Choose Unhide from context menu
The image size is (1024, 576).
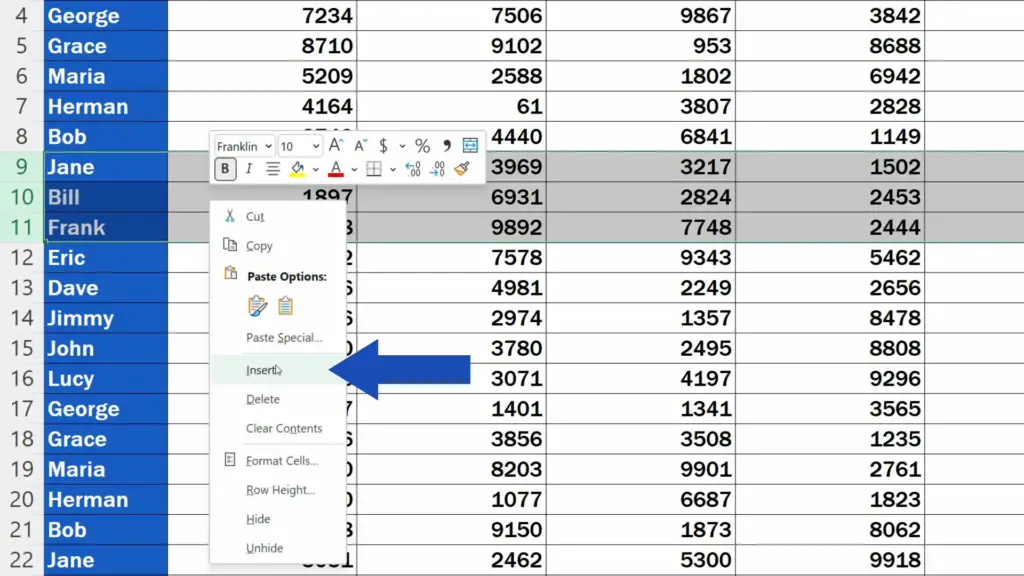(278, 548)
